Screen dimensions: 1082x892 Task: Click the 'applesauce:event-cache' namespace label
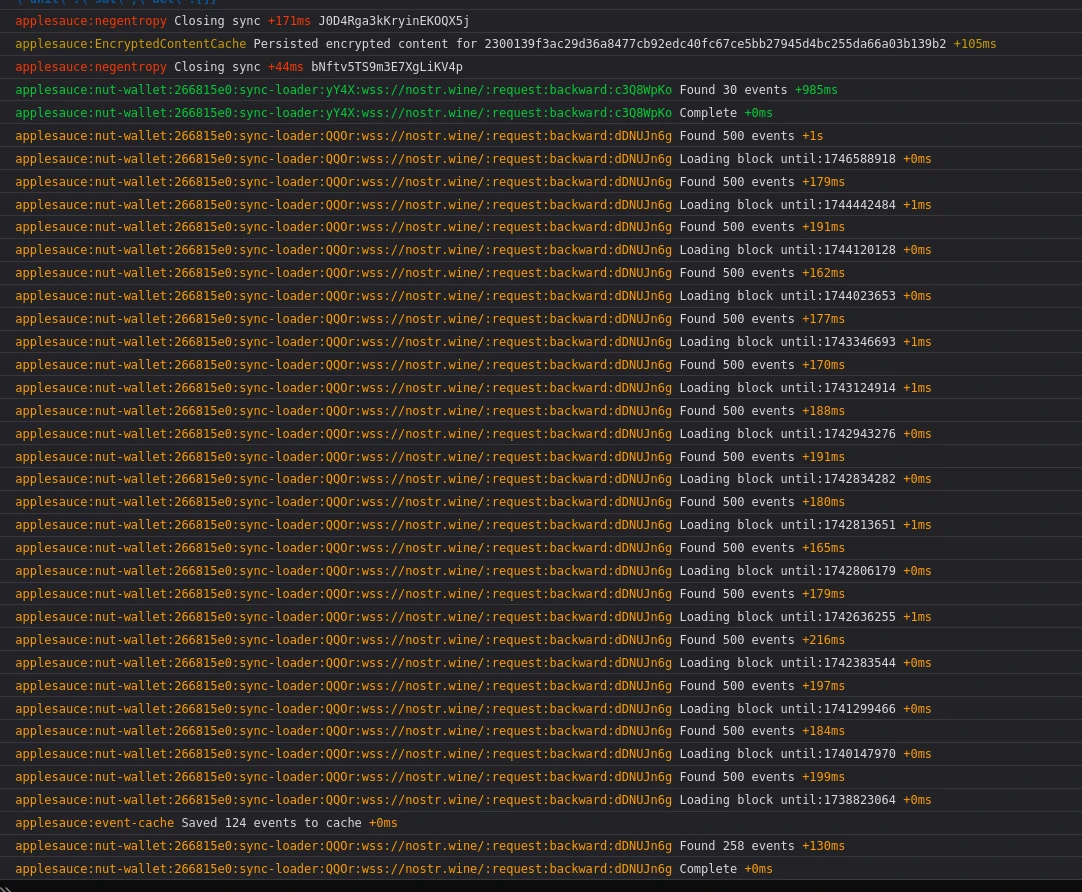pyautogui.click(x=95, y=823)
